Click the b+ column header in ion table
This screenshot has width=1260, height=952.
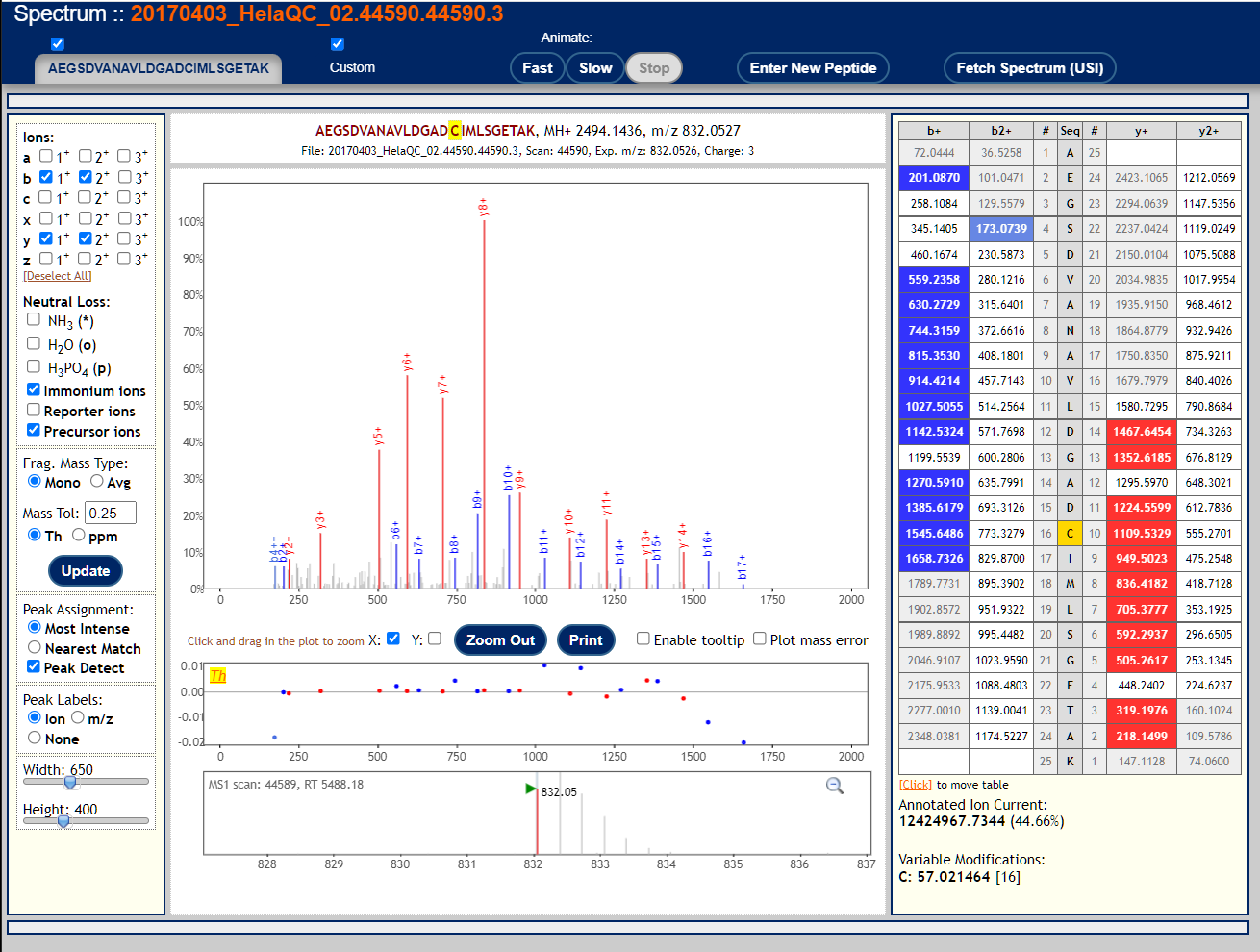934,131
